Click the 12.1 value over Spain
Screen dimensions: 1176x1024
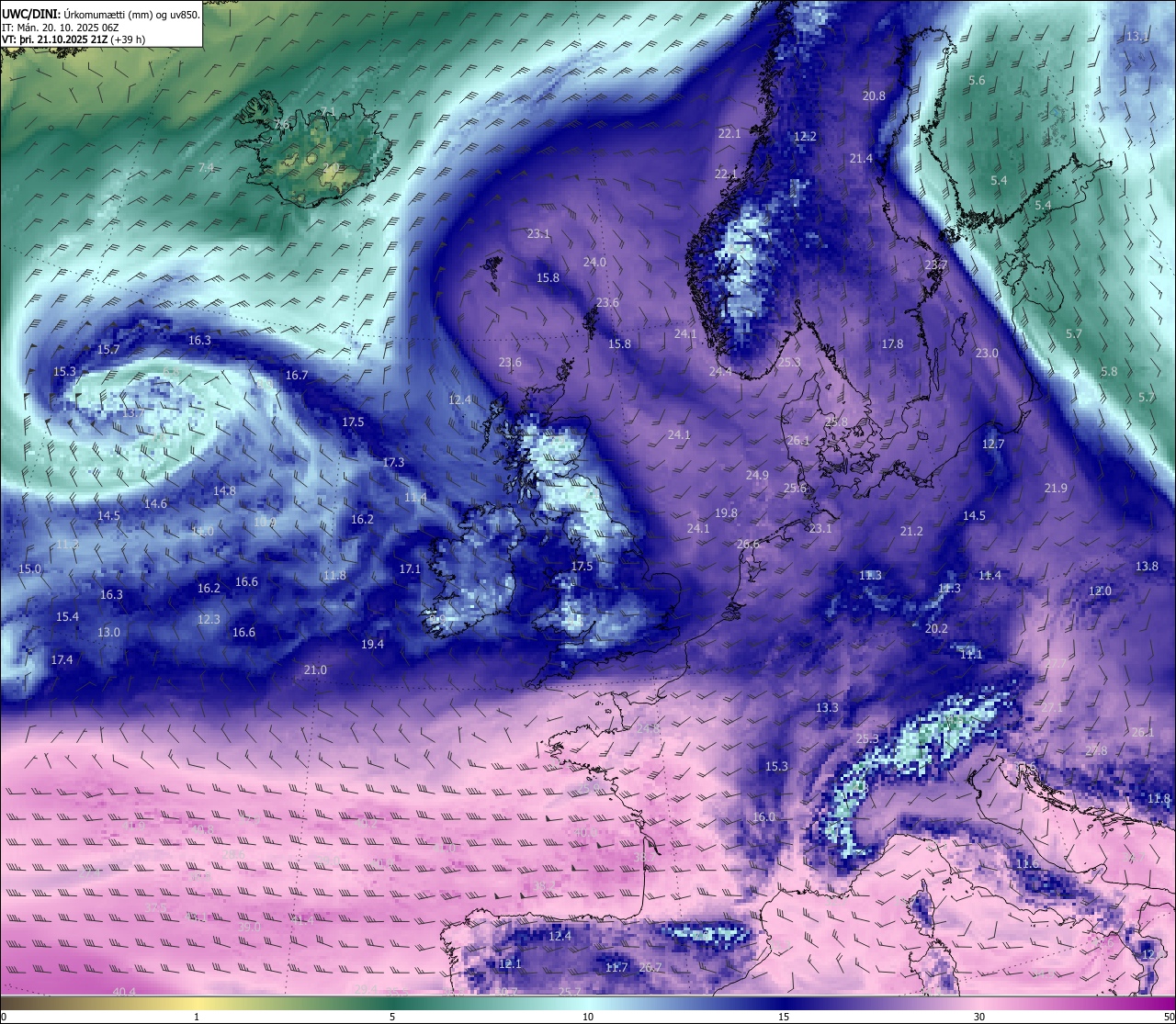pos(510,963)
